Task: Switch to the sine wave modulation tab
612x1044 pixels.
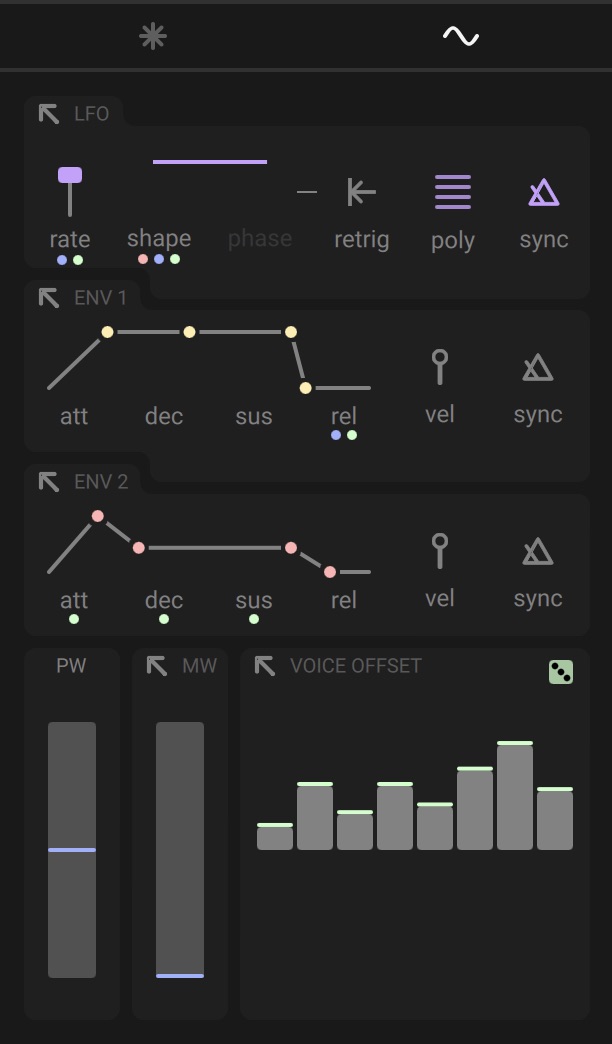Action: pyautogui.click(x=460, y=36)
